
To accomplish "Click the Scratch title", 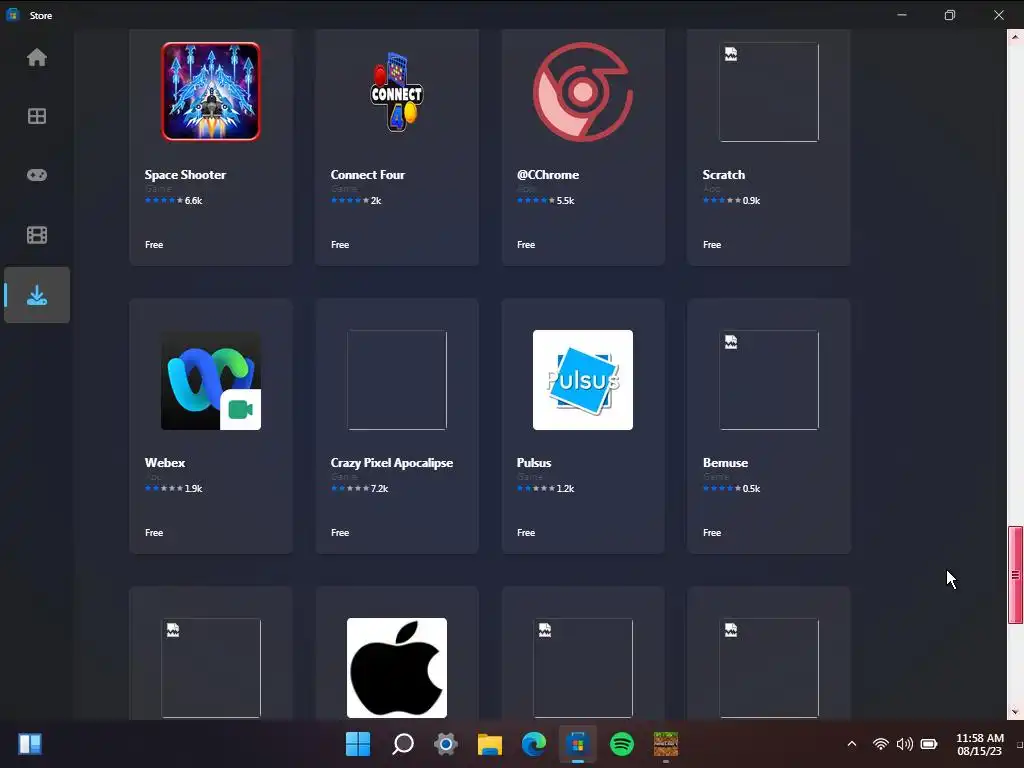I will coord(724,175).
